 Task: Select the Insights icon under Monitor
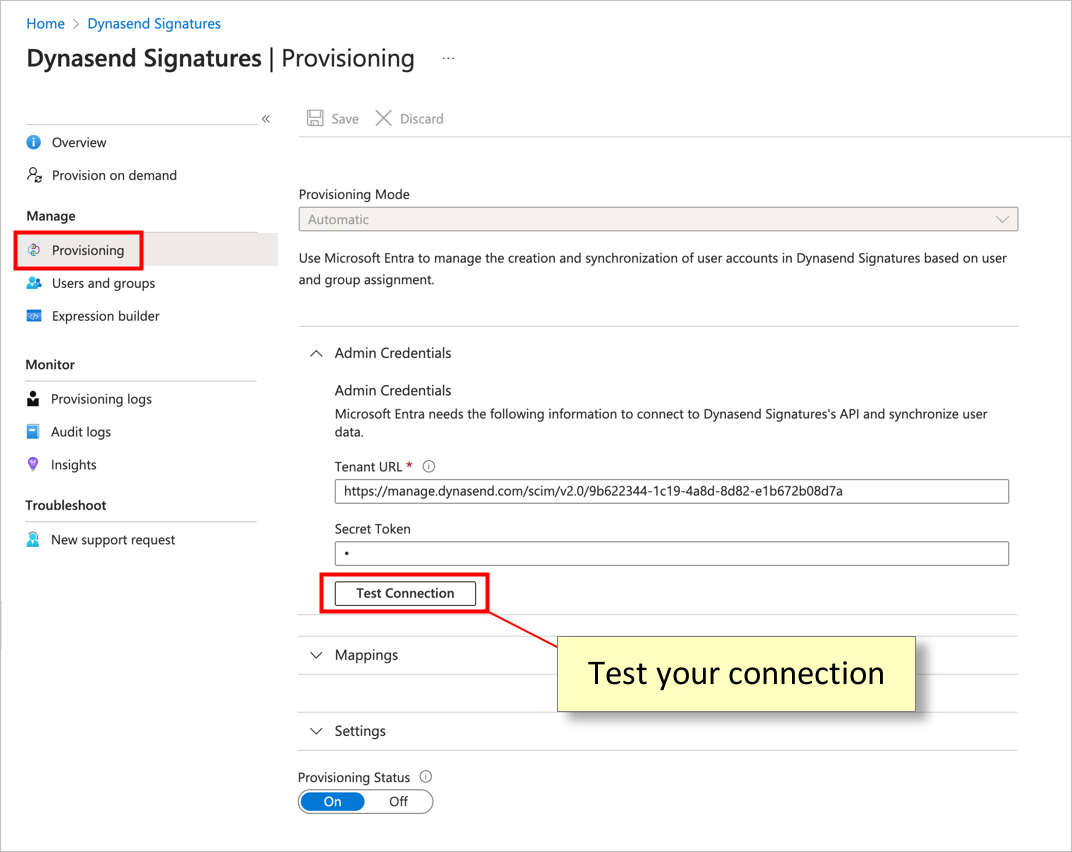pos(33,464)
